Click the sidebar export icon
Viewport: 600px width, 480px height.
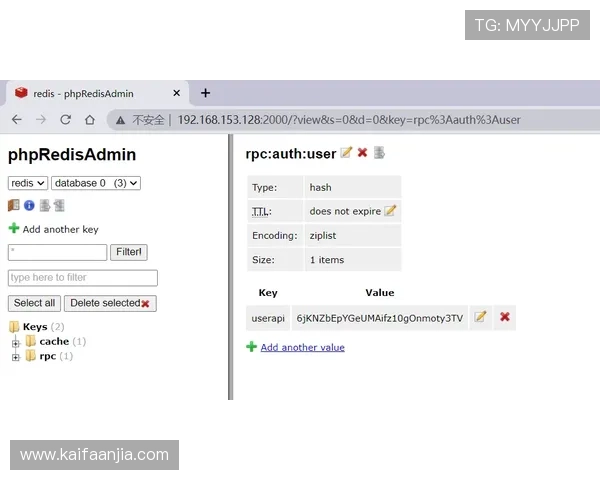pos(44,205)
